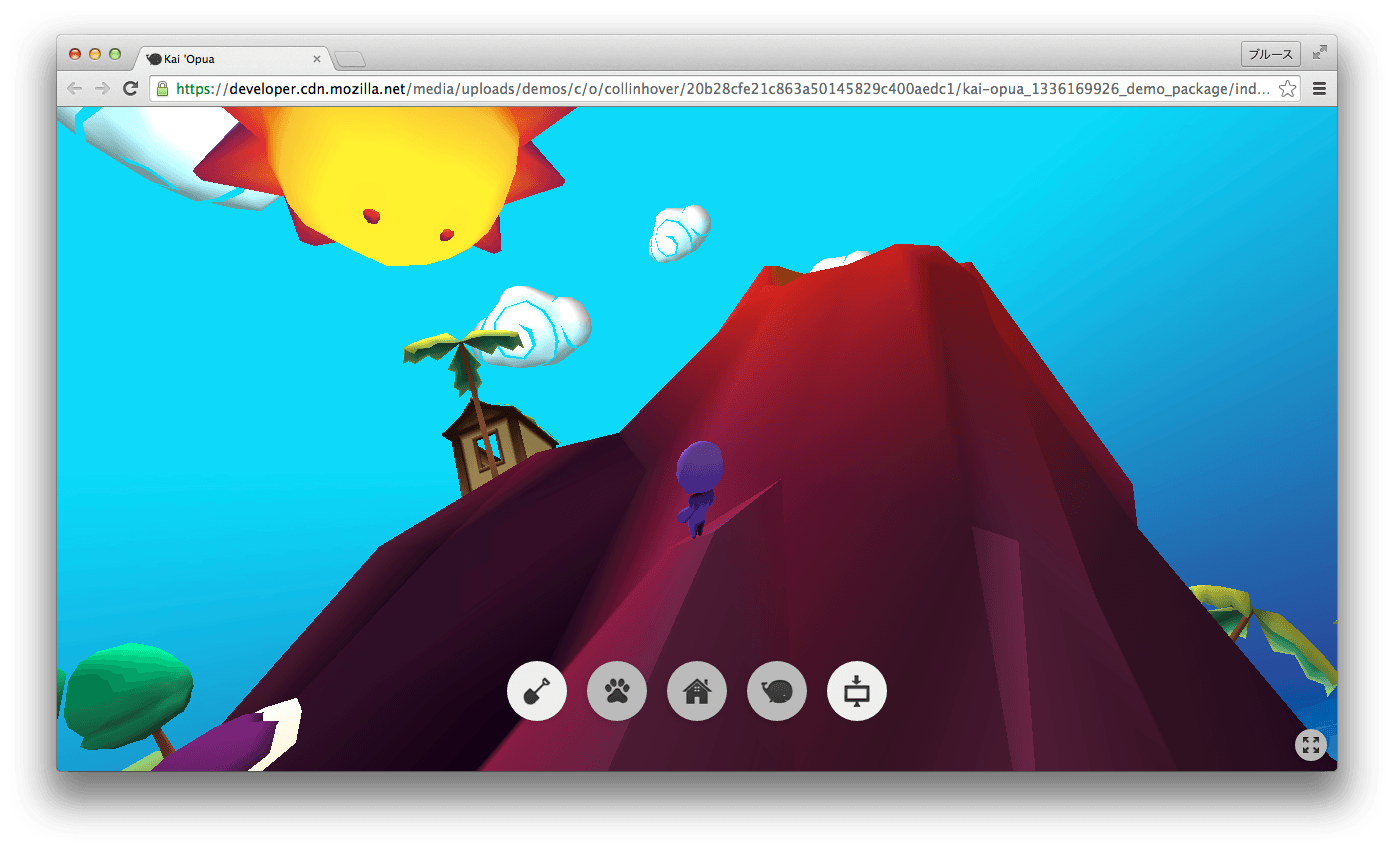Enter browser fullscreen via the window arrows icon
1394x850 pixels.
1320,52
